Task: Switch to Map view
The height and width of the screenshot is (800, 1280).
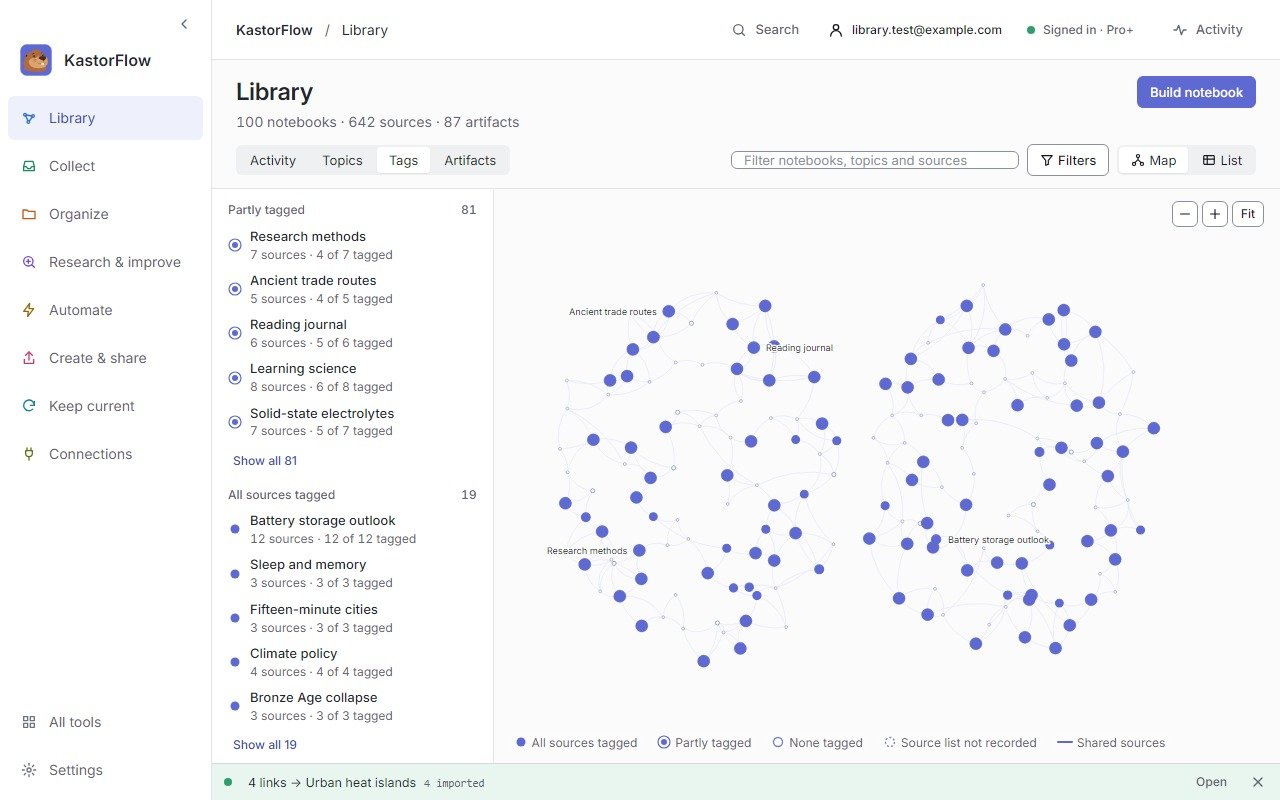Action: click(1154, 160)
